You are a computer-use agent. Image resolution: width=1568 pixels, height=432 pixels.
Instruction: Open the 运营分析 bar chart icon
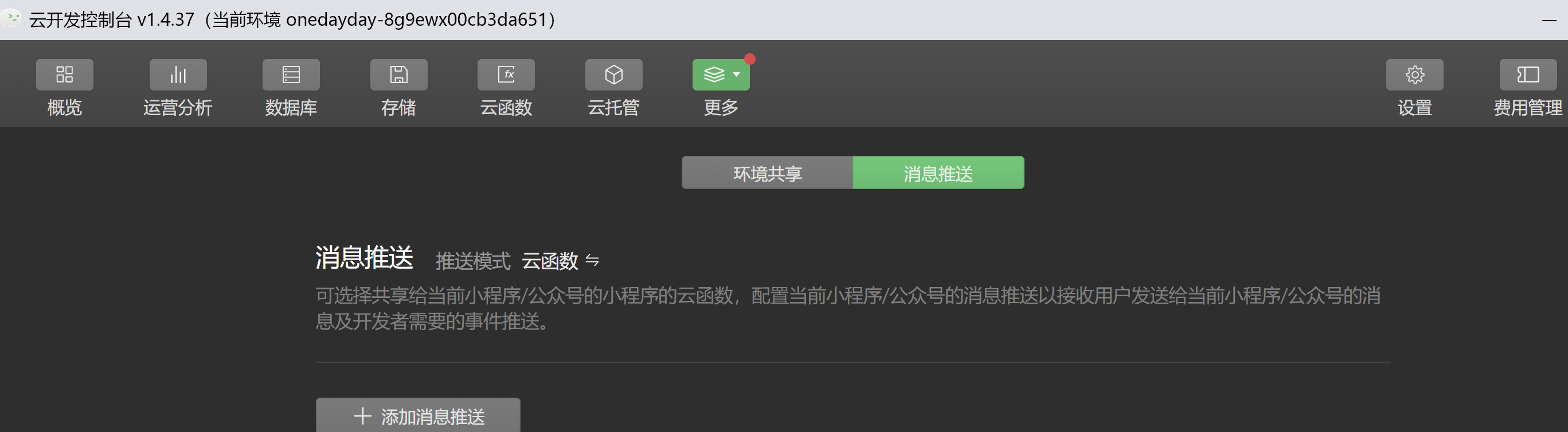click(178, 74)
